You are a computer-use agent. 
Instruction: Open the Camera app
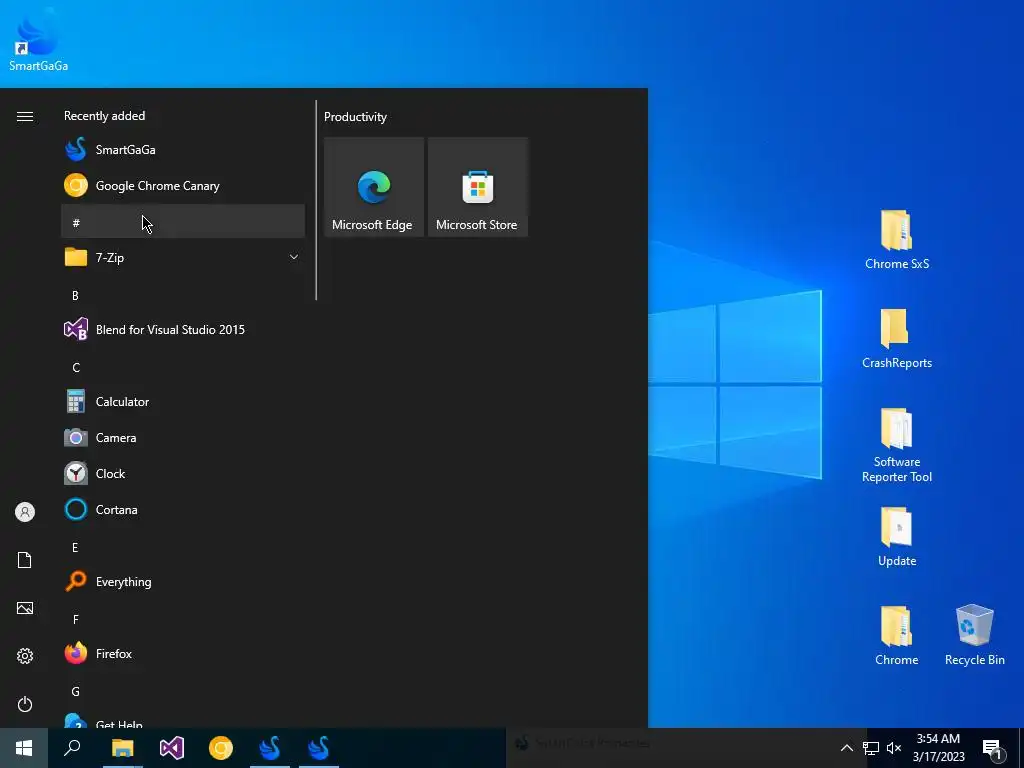183,437
